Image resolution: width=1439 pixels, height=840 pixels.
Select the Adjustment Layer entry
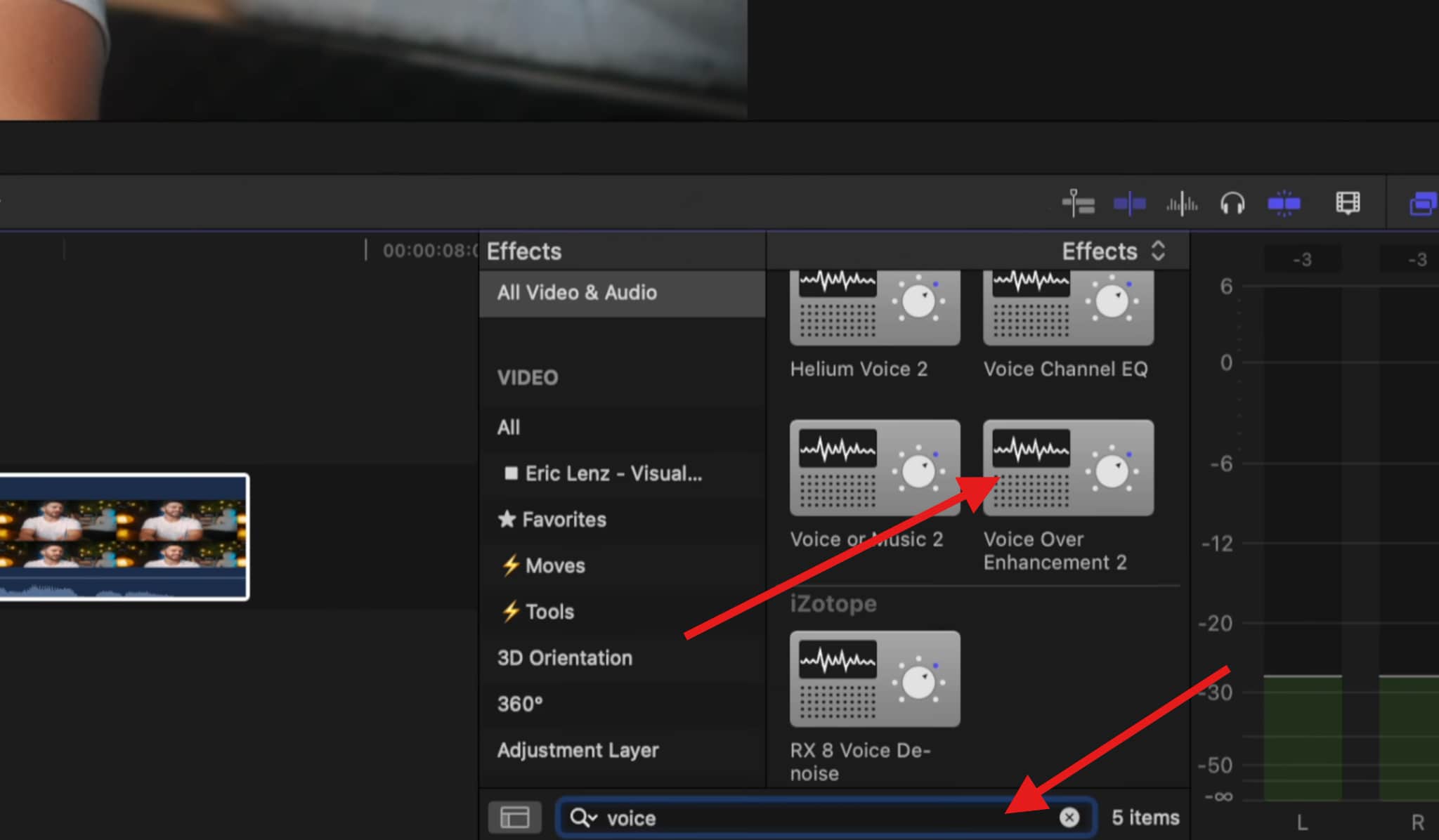[578, 749]
